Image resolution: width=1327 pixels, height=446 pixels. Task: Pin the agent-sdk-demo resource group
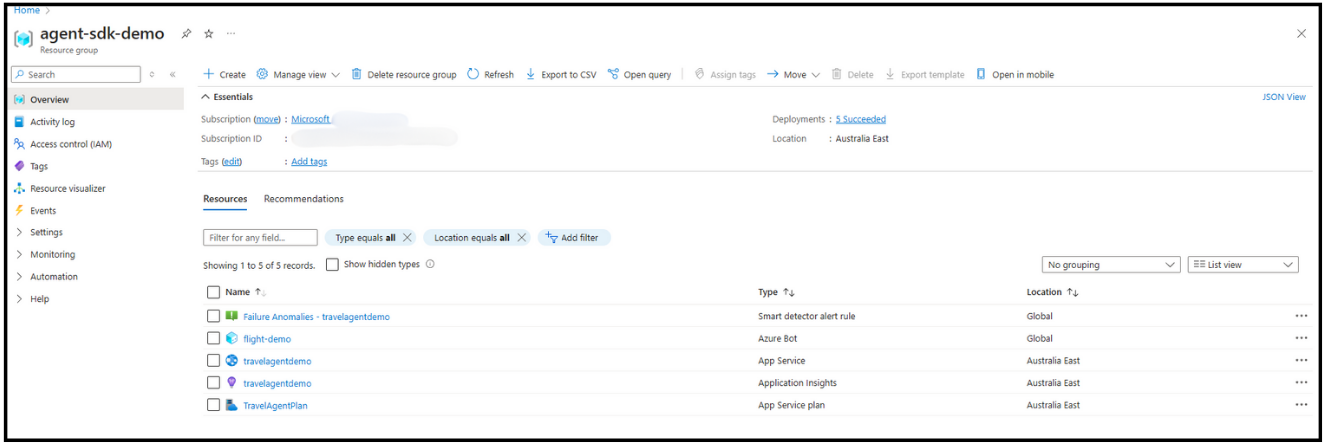(186, 33)
